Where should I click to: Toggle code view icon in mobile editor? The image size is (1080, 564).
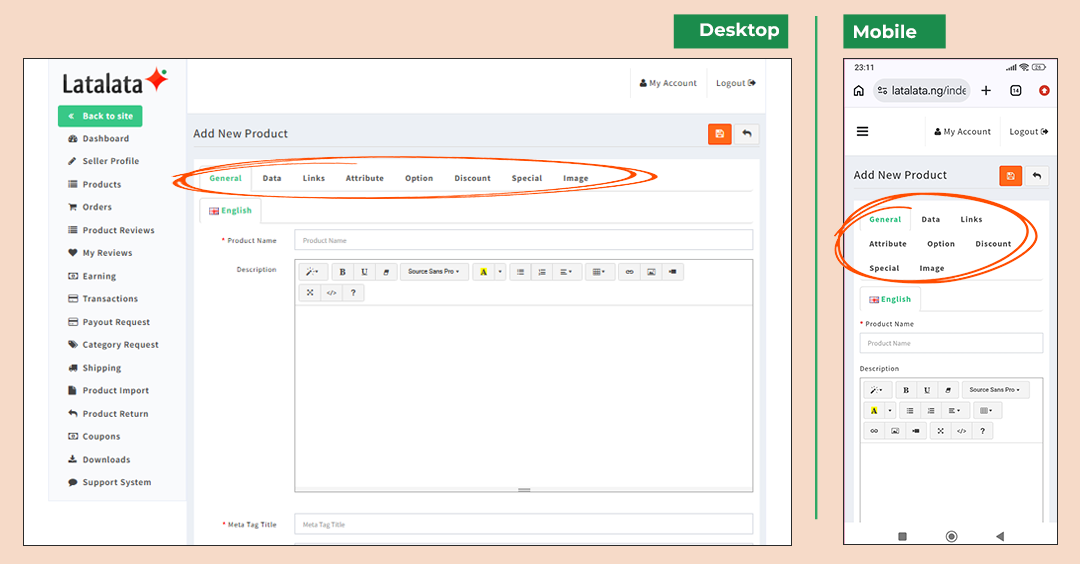click(x=962, y=431)
